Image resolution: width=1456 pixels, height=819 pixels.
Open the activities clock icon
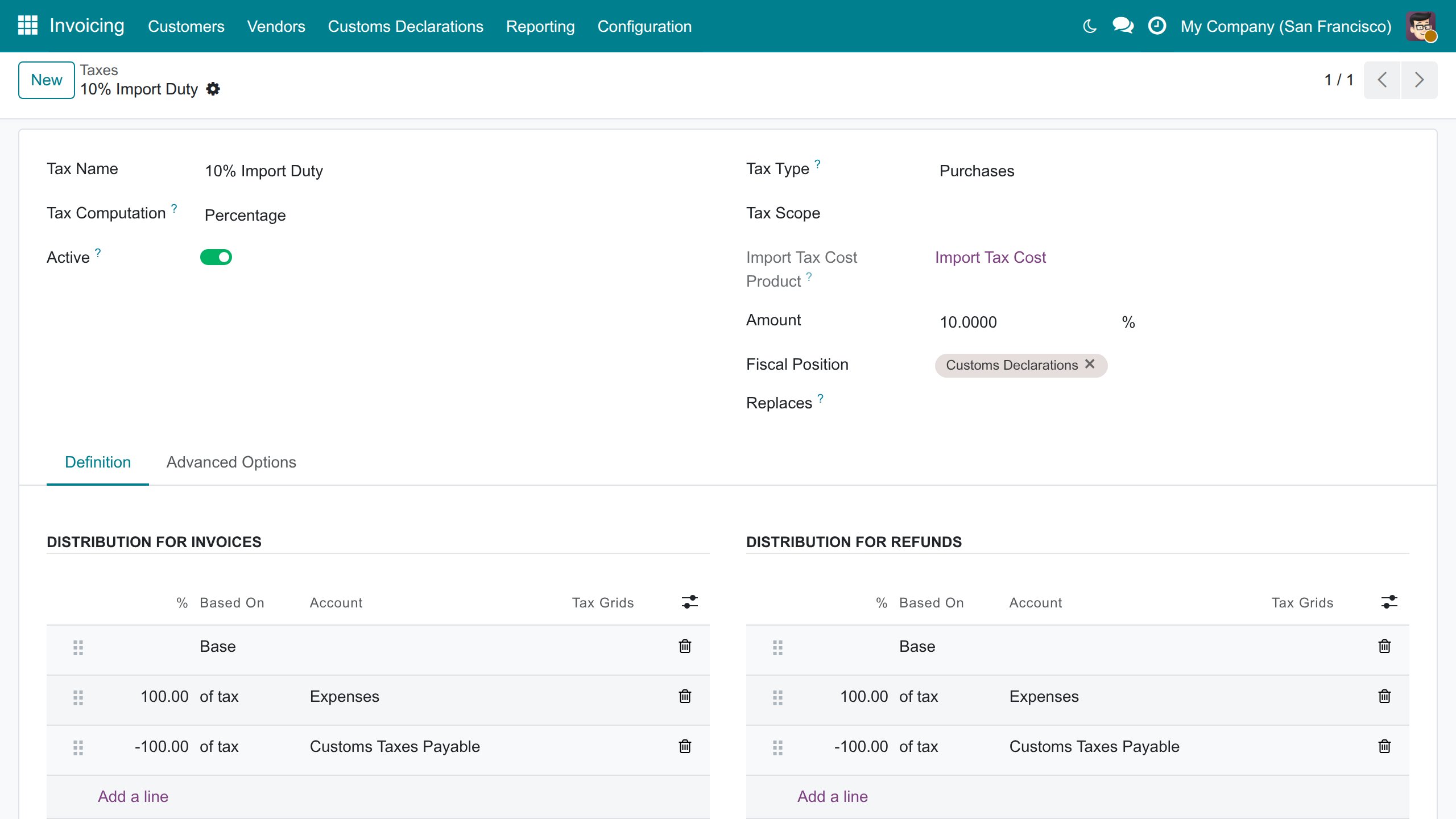1157,26
